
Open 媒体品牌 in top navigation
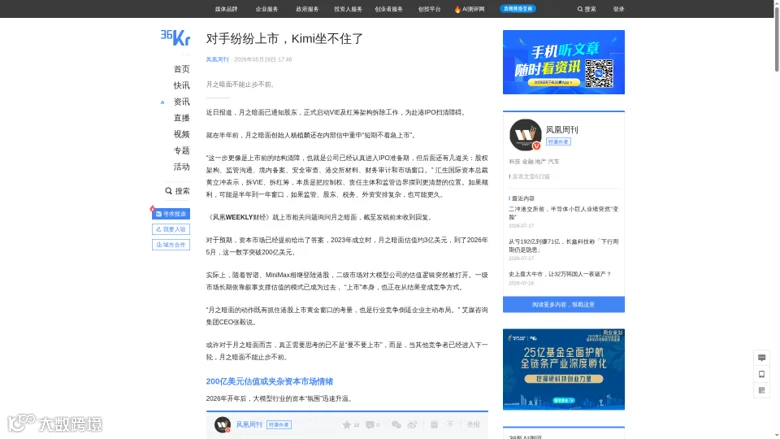[226, 9]
